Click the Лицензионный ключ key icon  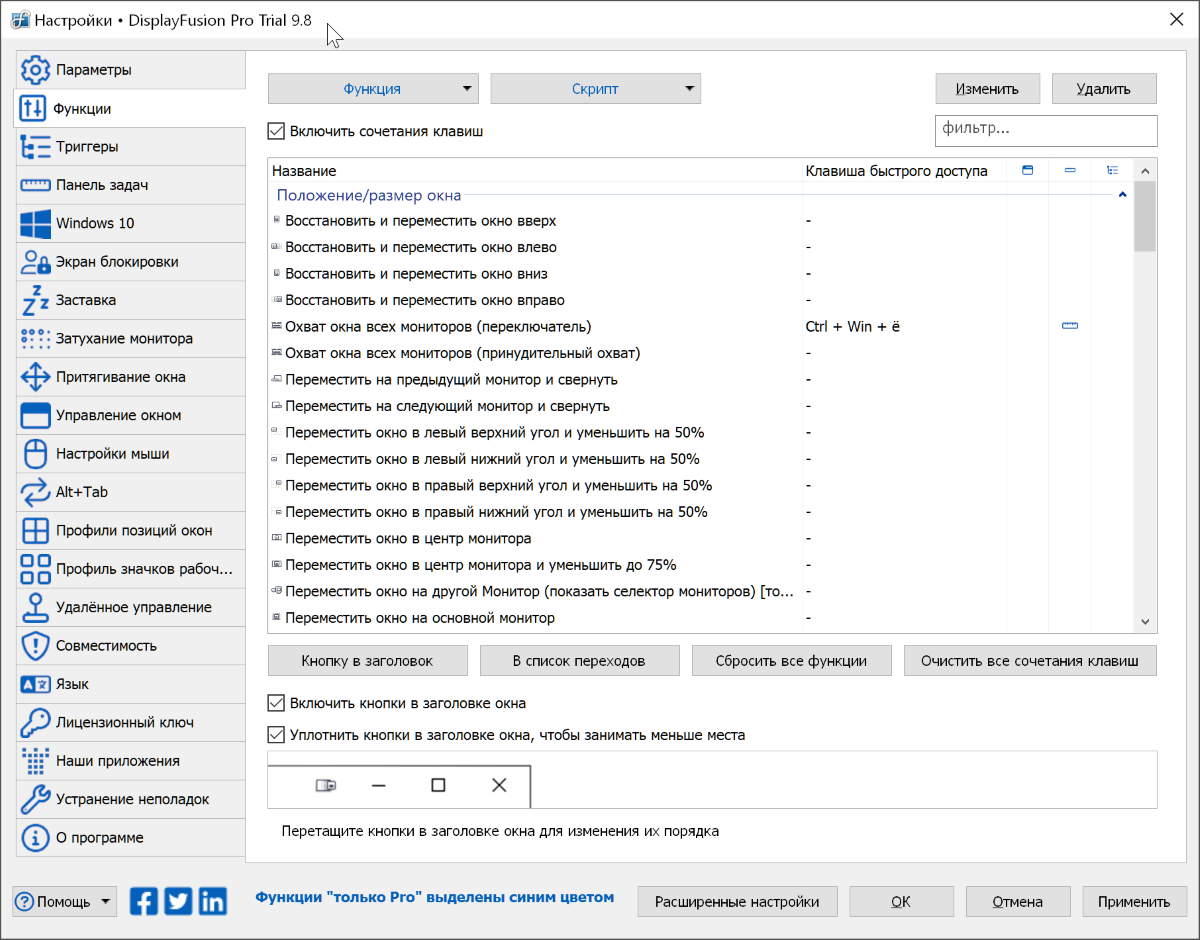click(x=35, y=722)
